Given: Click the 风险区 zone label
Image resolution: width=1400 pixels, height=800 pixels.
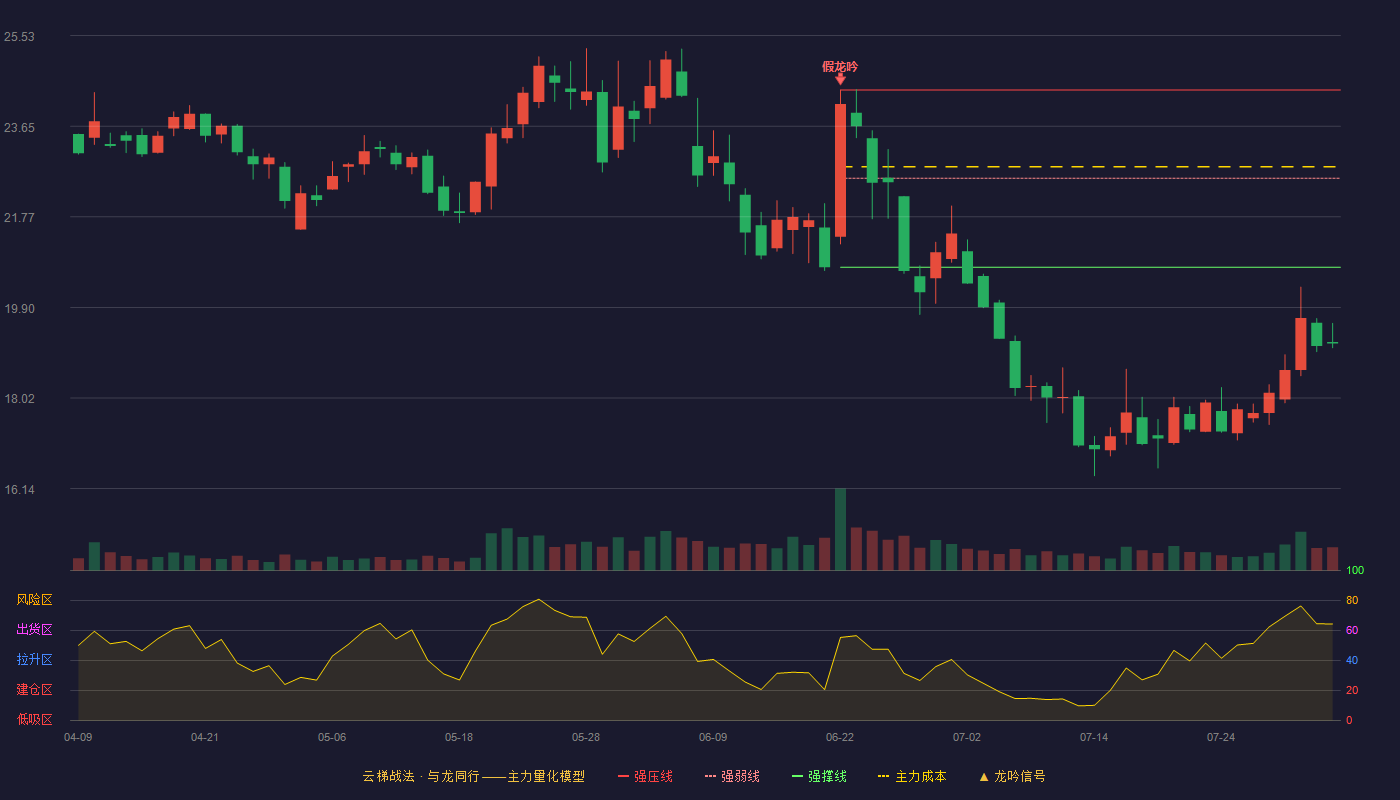Looking at the screenshot, I should point(34,600).
